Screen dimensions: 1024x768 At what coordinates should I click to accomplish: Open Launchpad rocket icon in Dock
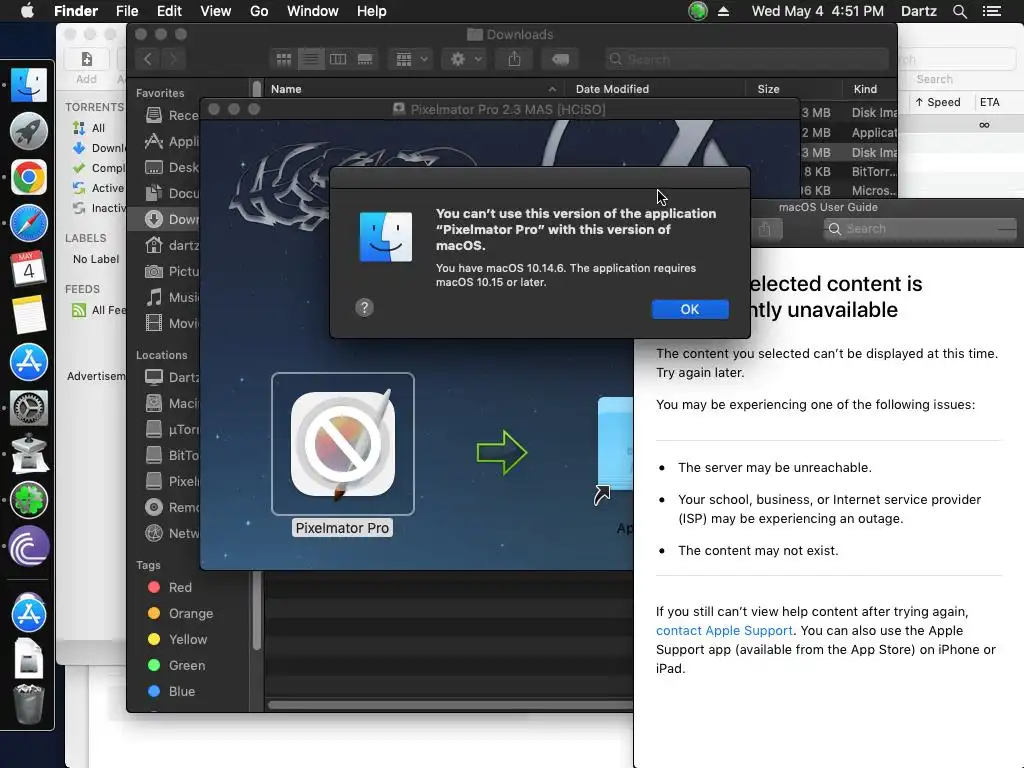[29, 131]
